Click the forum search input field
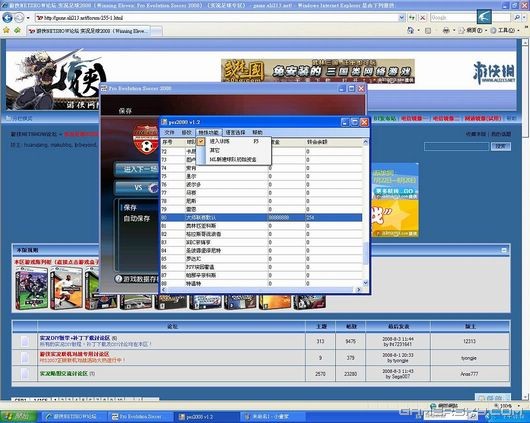Viewport: 530px width, 423px height. [x=456, y=146]
